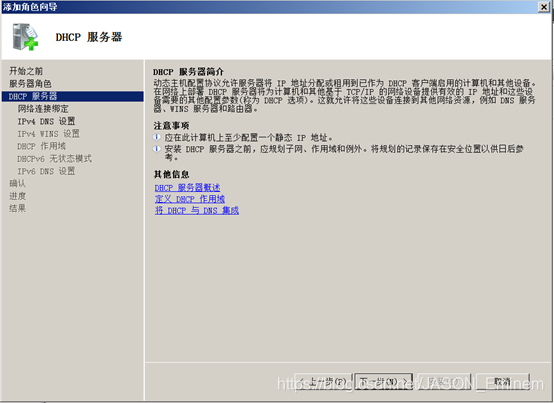Click the large DHCP 服务器 page title
The width and height of the screenshot is (554, 403).
pyautogui.click(x=89, y=37)
